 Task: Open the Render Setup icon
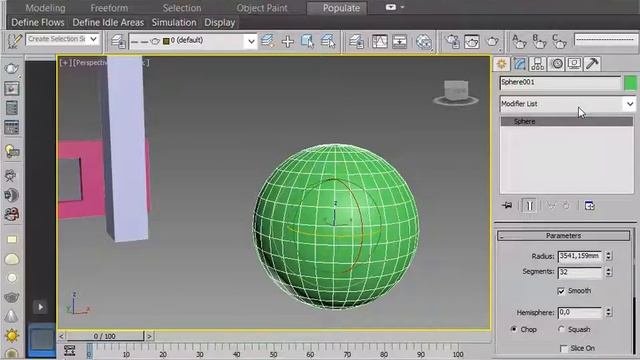point(452,41)
